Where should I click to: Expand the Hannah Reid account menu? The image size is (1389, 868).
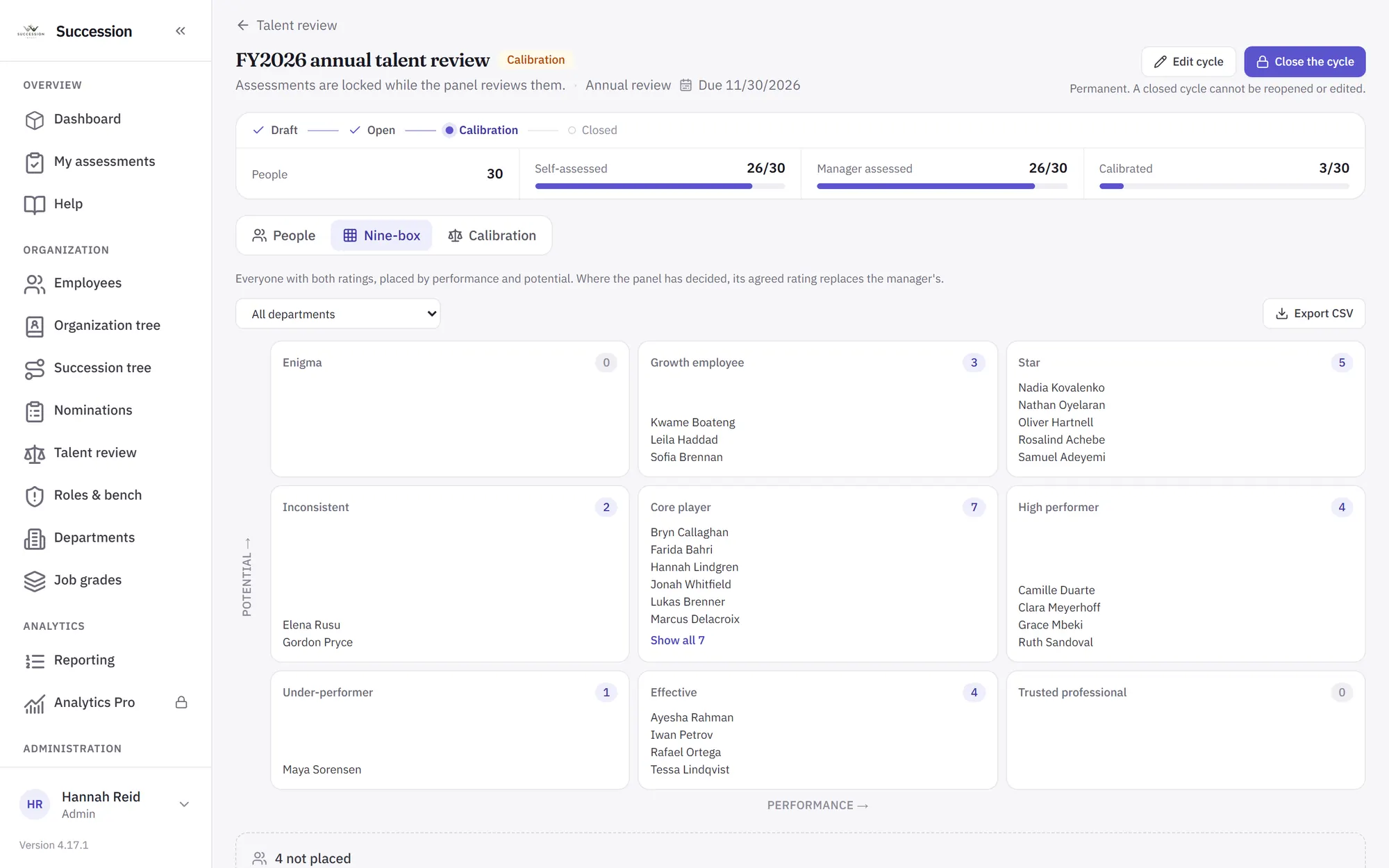pyautogui.click(x=106, y=804)
